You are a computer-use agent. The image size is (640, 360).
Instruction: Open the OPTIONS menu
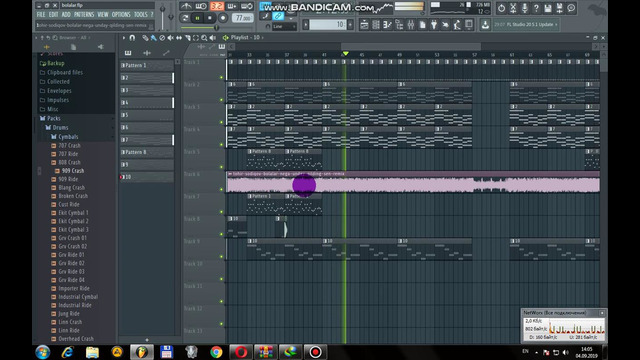coord(121,14)
